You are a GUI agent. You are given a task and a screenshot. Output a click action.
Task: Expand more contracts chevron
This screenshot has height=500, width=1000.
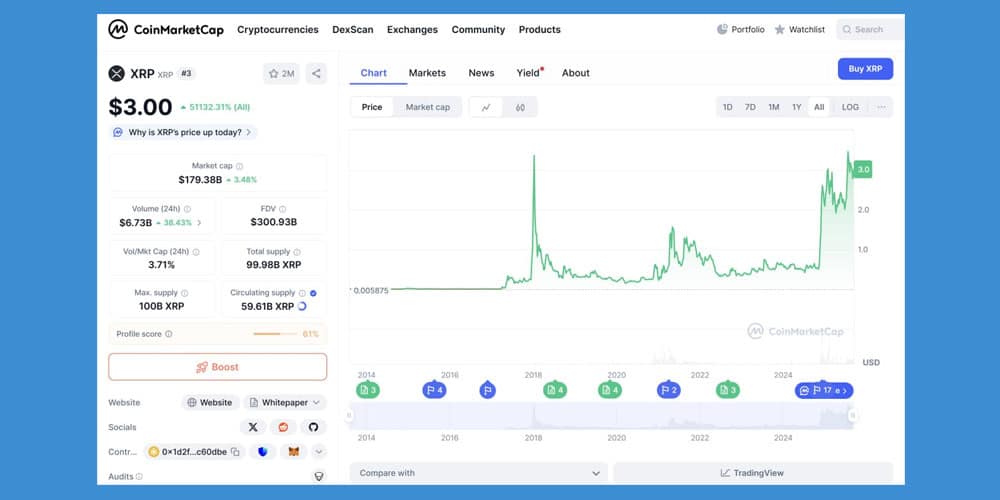click(319, 452)
